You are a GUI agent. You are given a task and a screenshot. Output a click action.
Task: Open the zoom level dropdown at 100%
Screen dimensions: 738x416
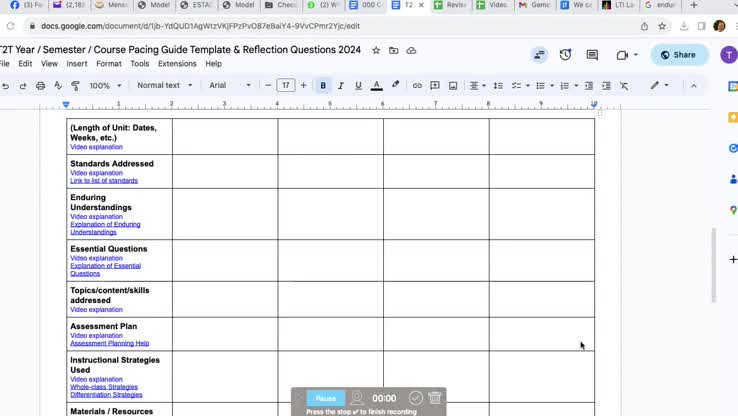[x=105, y=86]
